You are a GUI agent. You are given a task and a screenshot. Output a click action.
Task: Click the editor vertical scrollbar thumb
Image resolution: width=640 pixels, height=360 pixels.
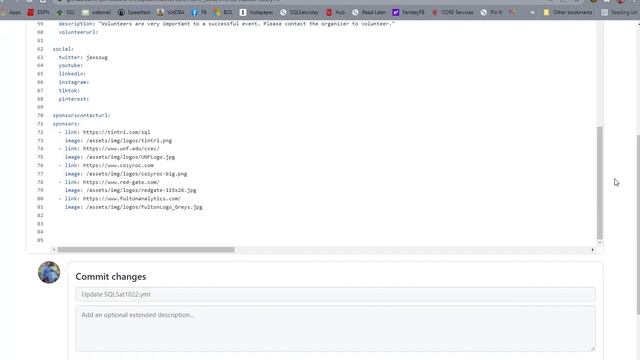(600, 183)
